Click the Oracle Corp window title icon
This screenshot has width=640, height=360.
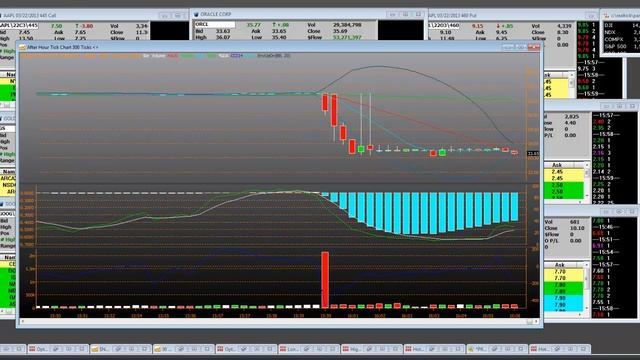click(x=196, y=15)
